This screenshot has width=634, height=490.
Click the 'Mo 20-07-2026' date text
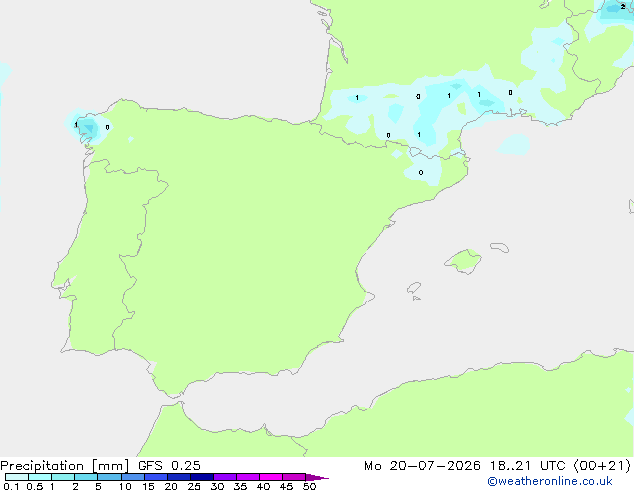(422, 466)
